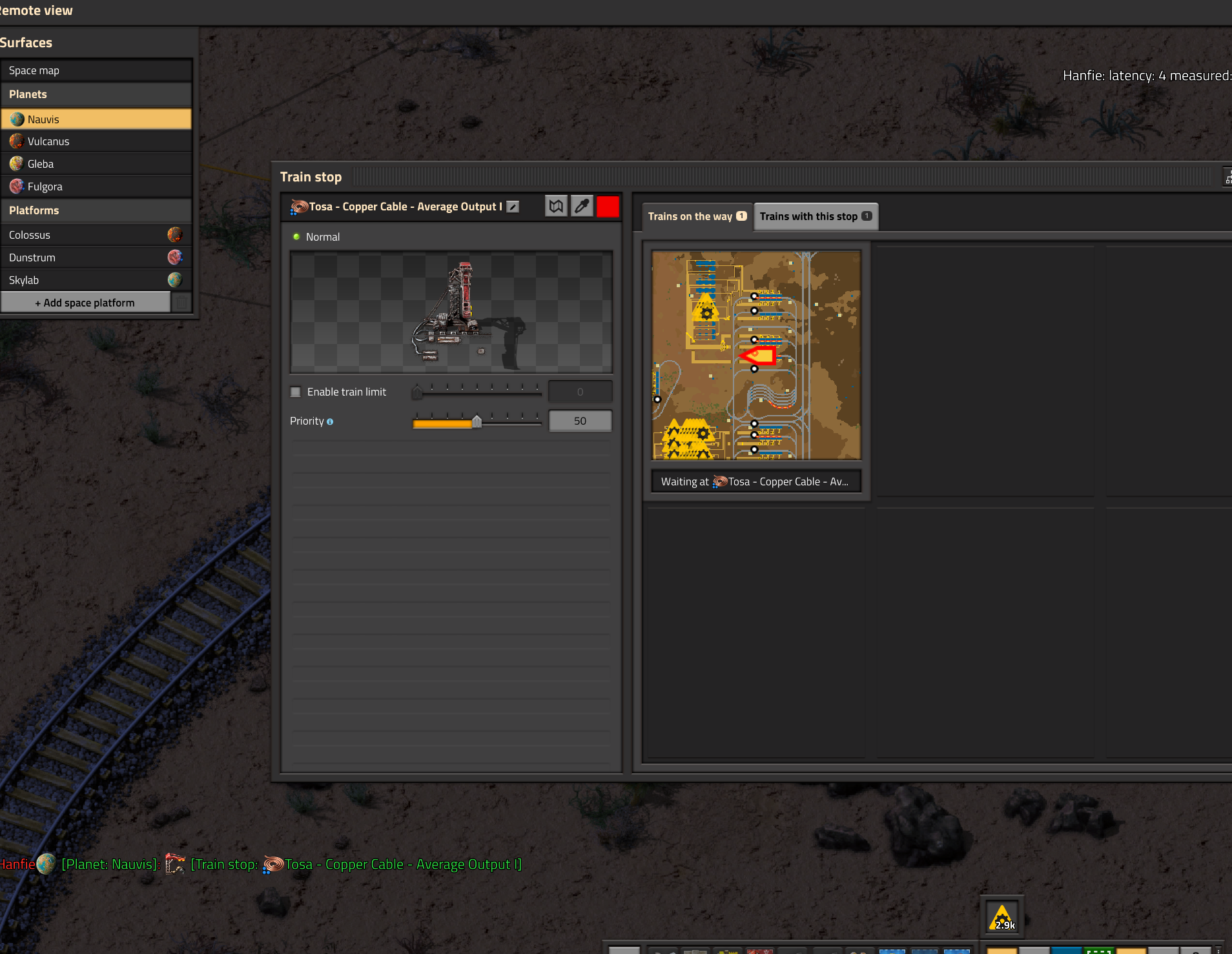This screenshot has width=1232, height=954.
Task: Click the circuit network icon at title bar edge
Action: (x=1227, y=177)
